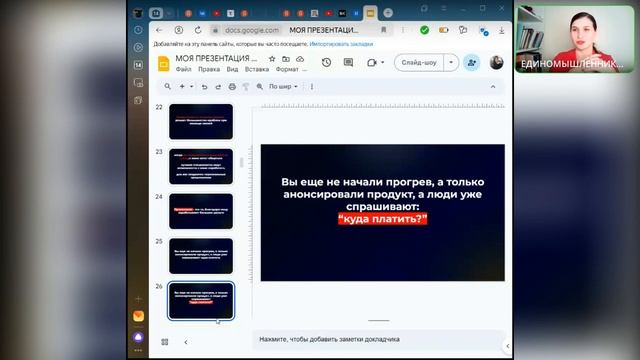The image size is (640, 360).
Task: Open the Google account avatar
Action: (496, 62)
